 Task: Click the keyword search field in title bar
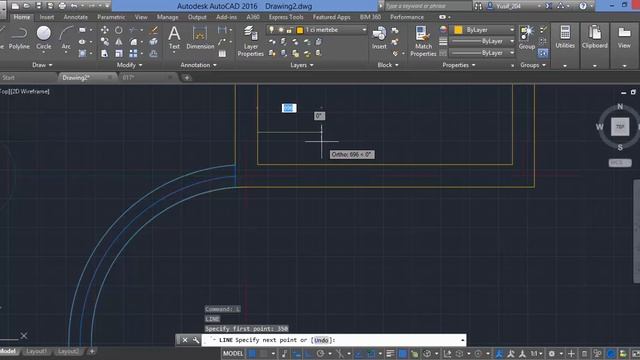(x=428, y=6)
